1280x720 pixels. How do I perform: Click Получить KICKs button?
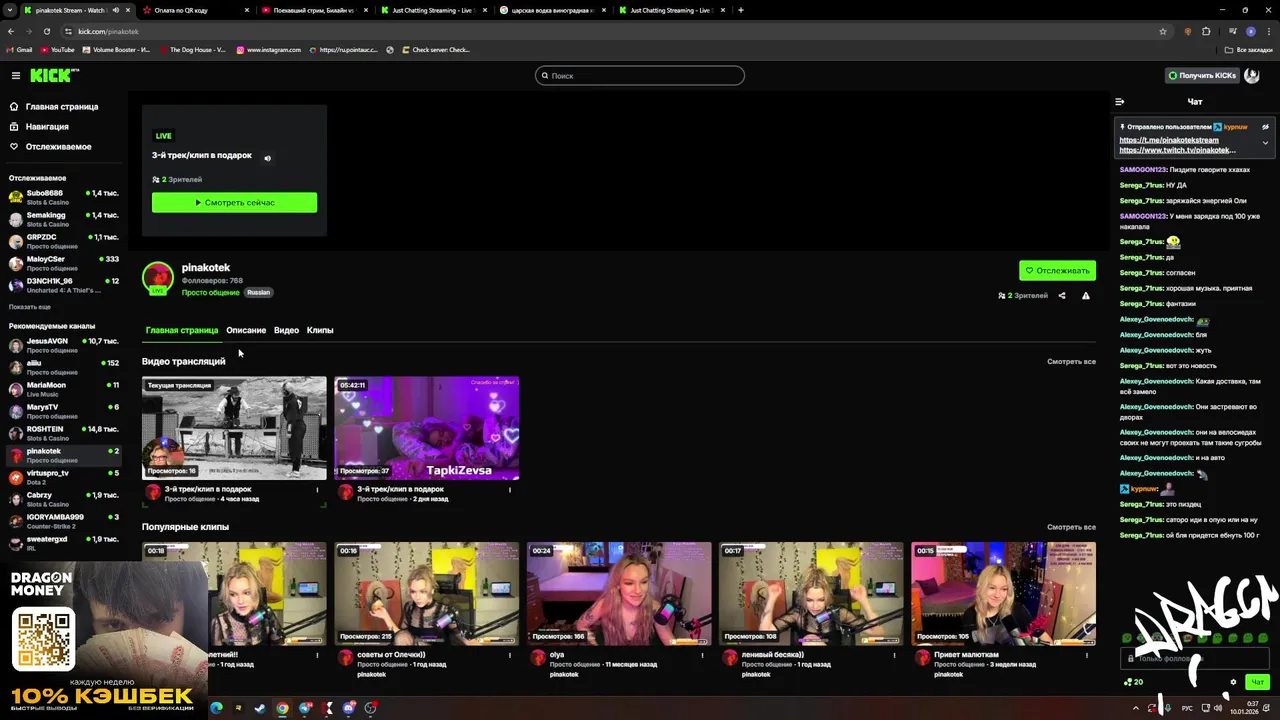tap(1202, 76)
